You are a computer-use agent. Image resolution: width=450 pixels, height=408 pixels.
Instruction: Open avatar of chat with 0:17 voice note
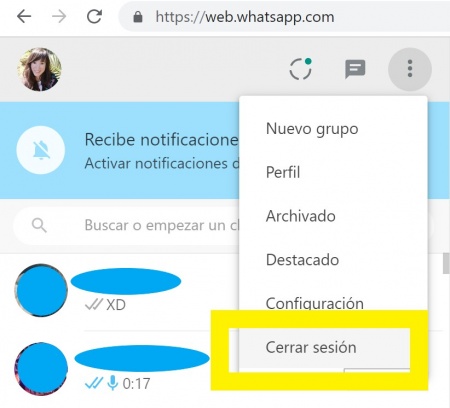click(x=41, y=369)
